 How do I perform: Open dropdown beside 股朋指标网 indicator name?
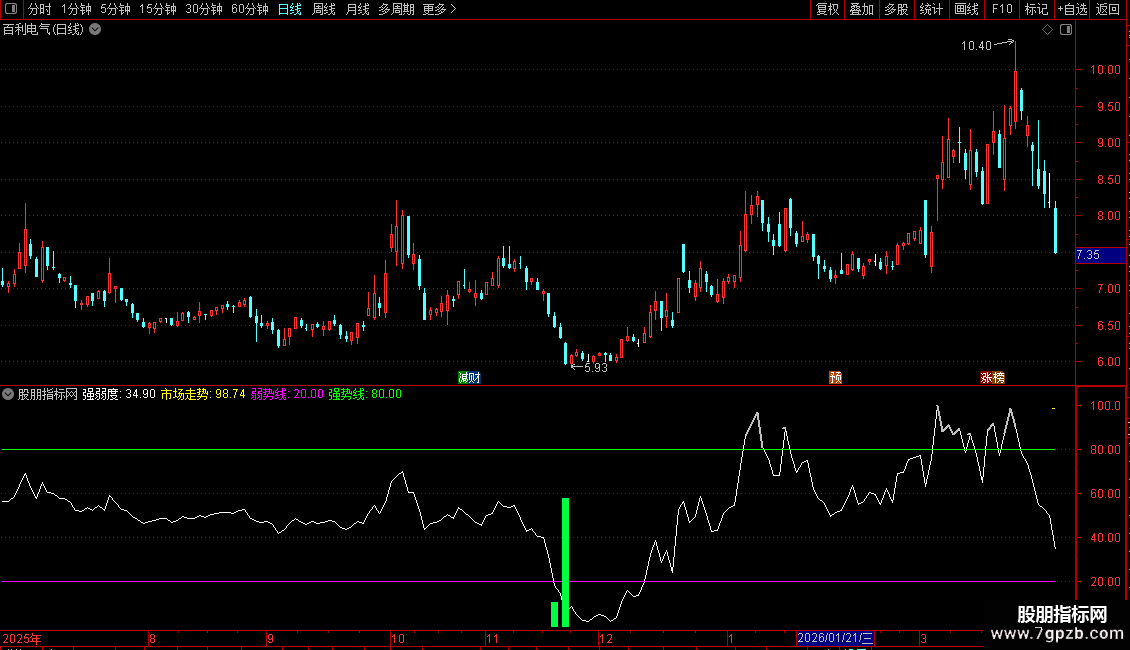8,394
